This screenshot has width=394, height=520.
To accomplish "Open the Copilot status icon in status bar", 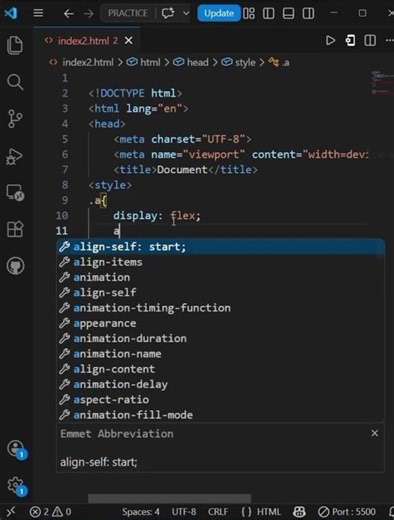I will (x=299, y=512).
